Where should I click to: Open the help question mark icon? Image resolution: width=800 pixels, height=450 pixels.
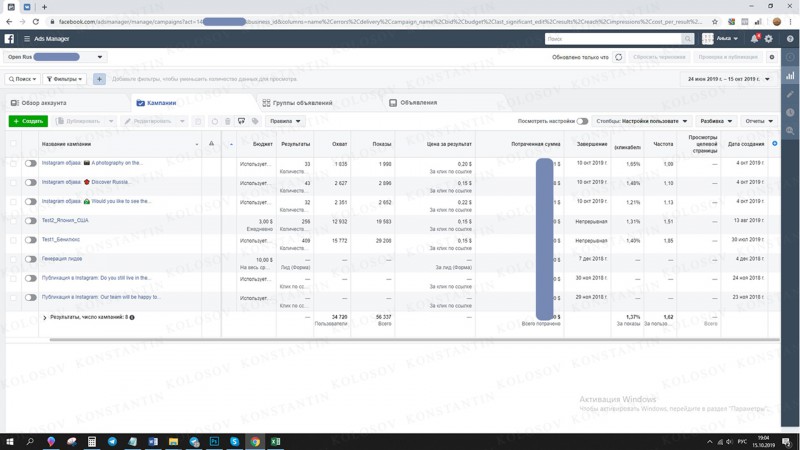790,39
